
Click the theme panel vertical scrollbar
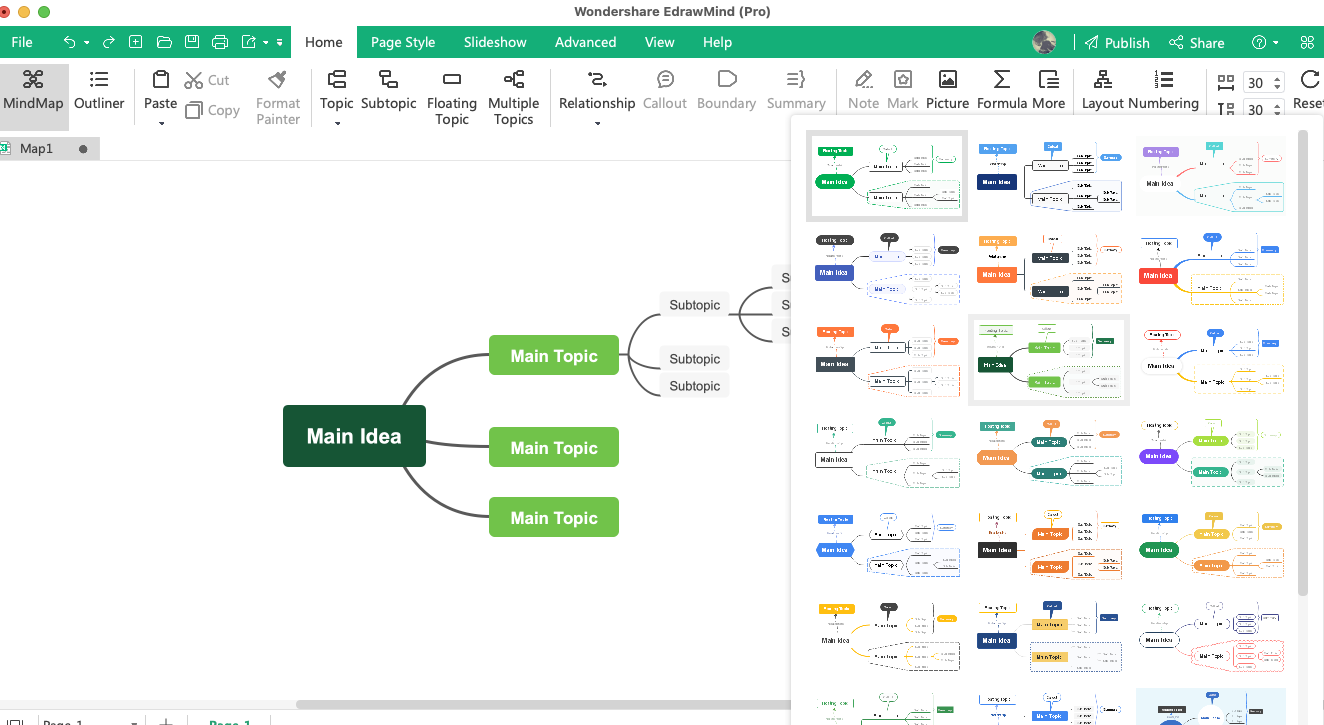(x=1302, y=362)
